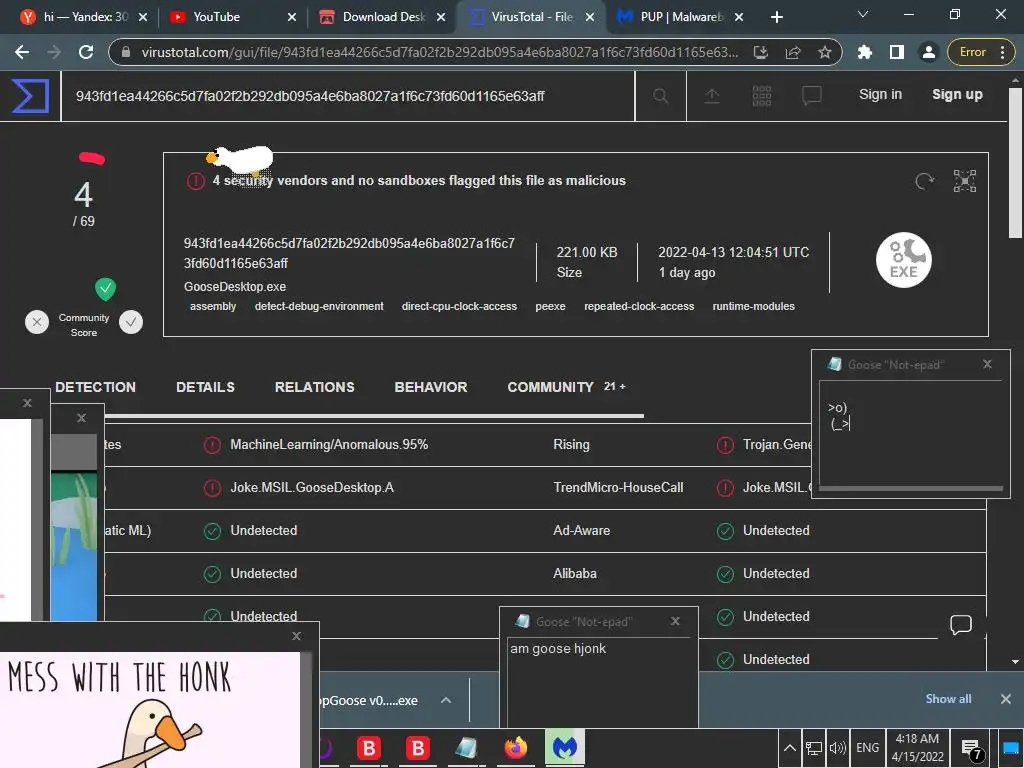Switch to the RELATIONS tab

[x=315, y=387]
